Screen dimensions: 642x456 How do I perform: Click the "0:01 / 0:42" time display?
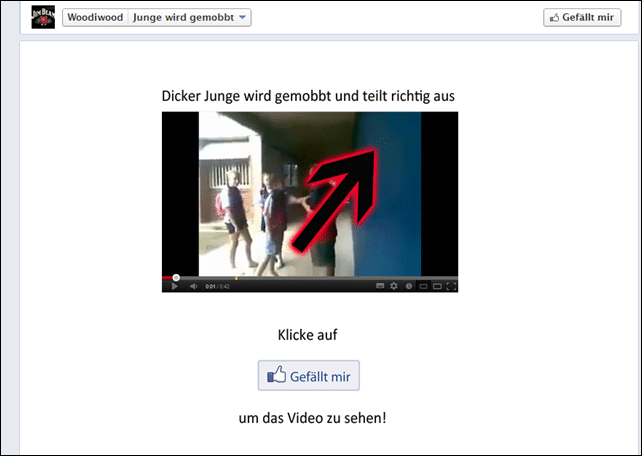(x=217, y=287)
